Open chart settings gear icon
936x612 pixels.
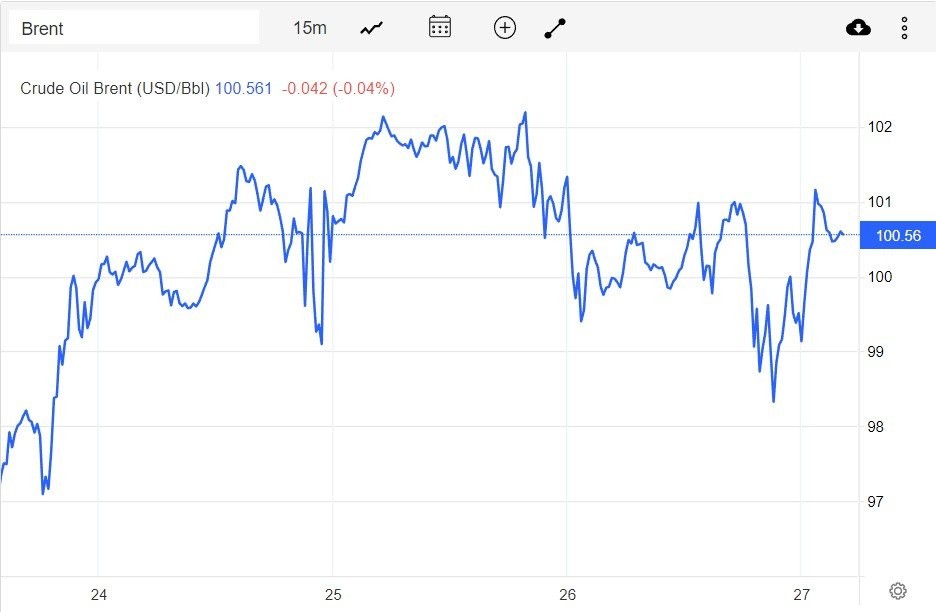(897, 591)
